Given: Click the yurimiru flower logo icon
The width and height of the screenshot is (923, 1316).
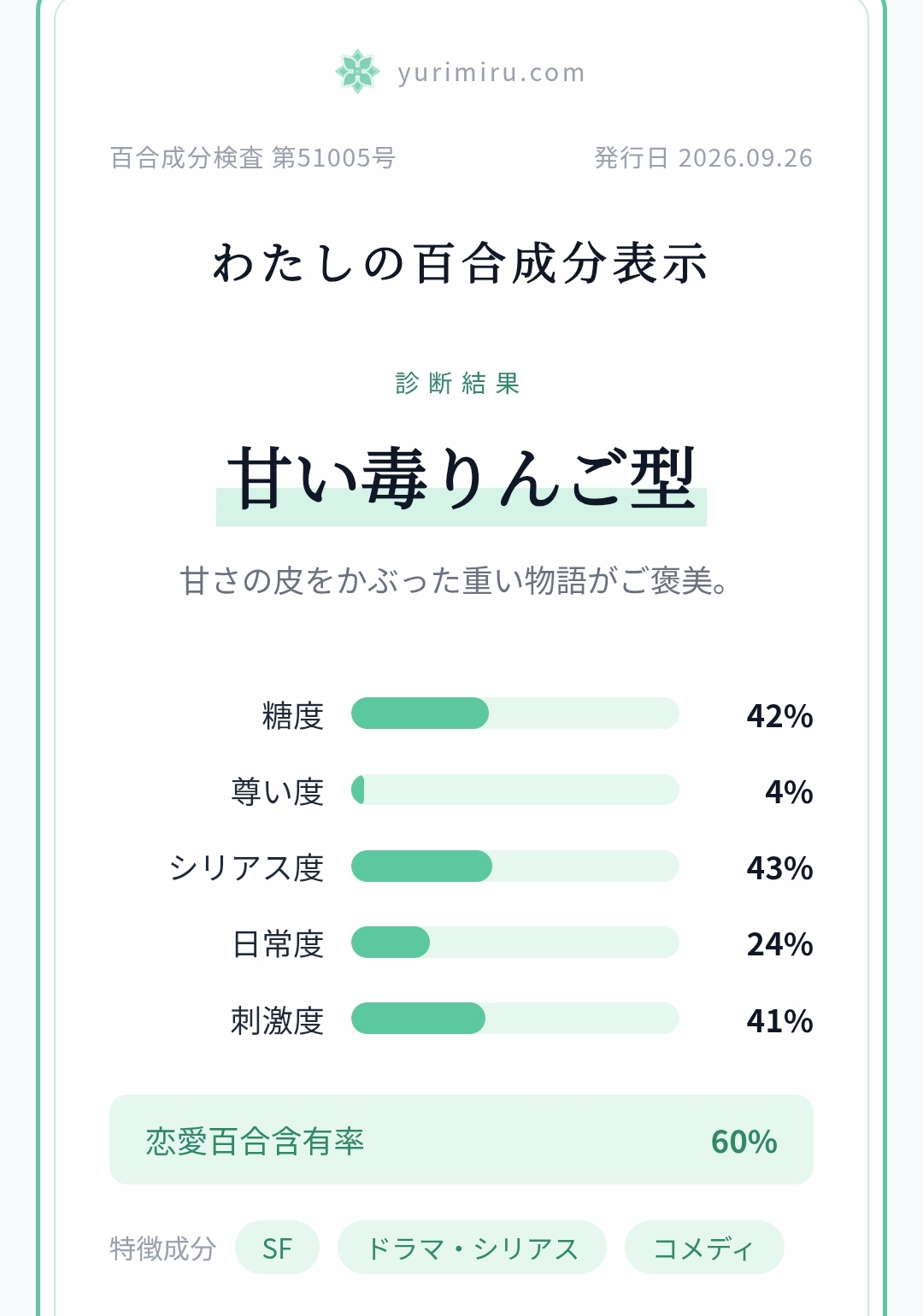Looking at the screenshot, I should [x=357, y=71].
